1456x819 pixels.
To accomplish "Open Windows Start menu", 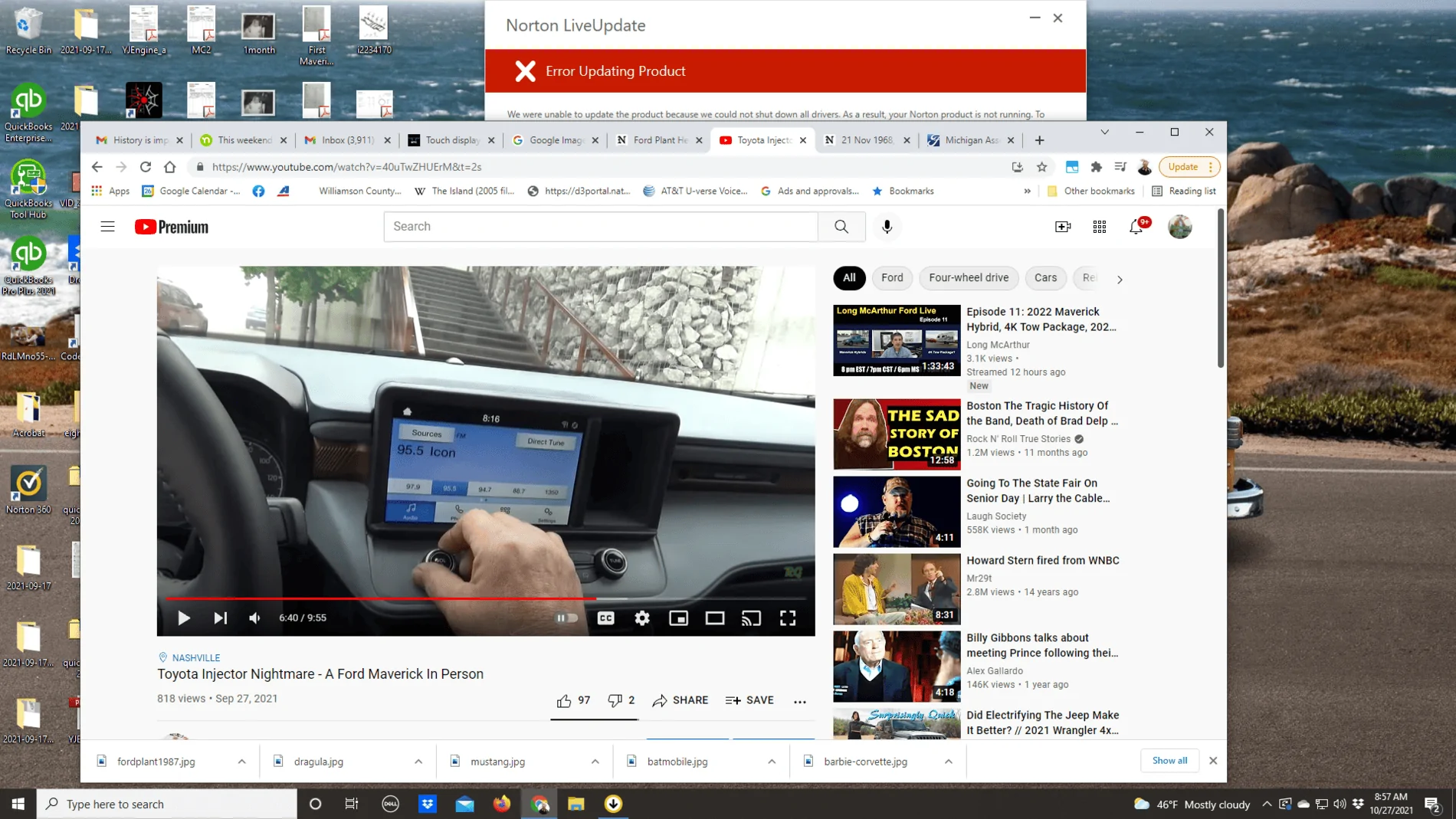I will (x=18, y=804).
